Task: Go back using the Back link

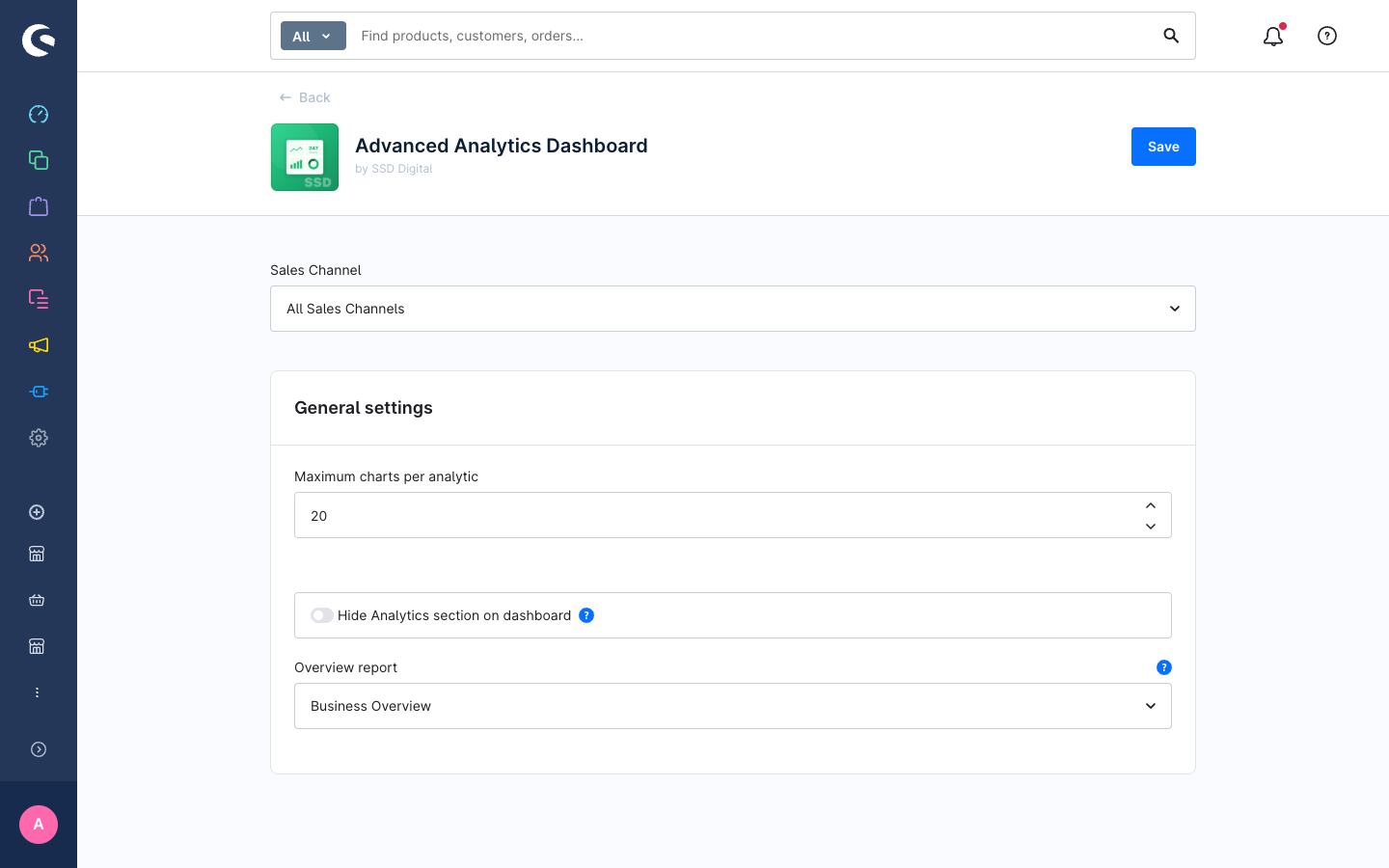Action: (x=305, y=97)
